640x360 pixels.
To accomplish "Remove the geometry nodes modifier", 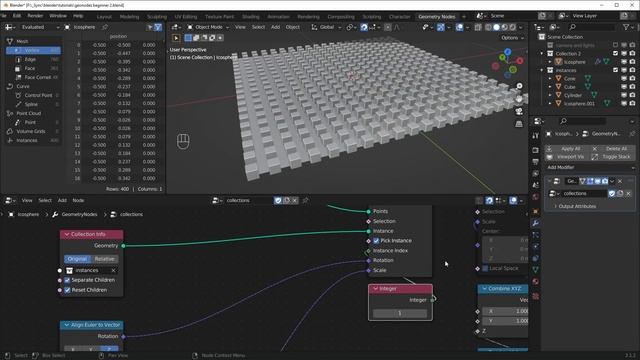I will (x=620, y=181).
